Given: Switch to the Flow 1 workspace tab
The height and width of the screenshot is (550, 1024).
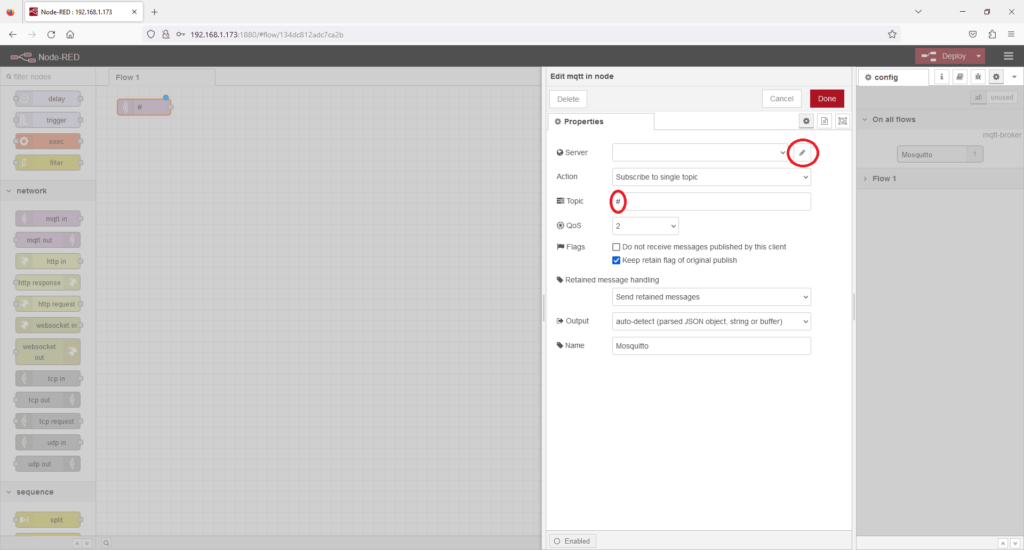Looking at the screenshot, I should [162, 77].
